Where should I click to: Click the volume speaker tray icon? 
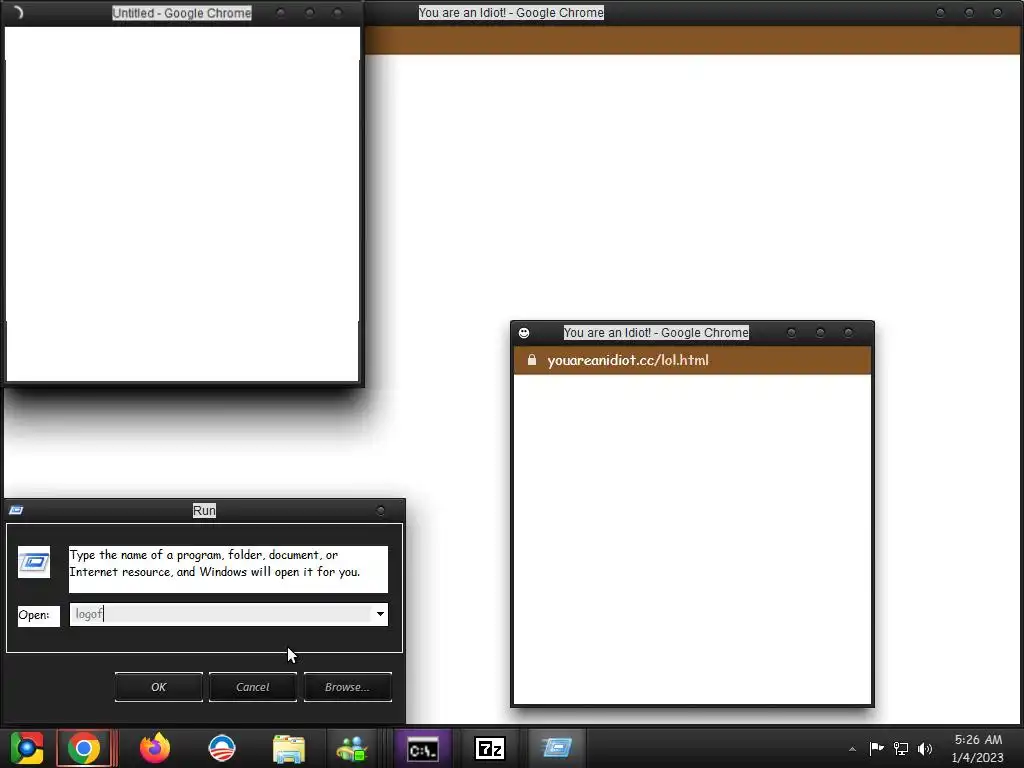pos(925,748)
